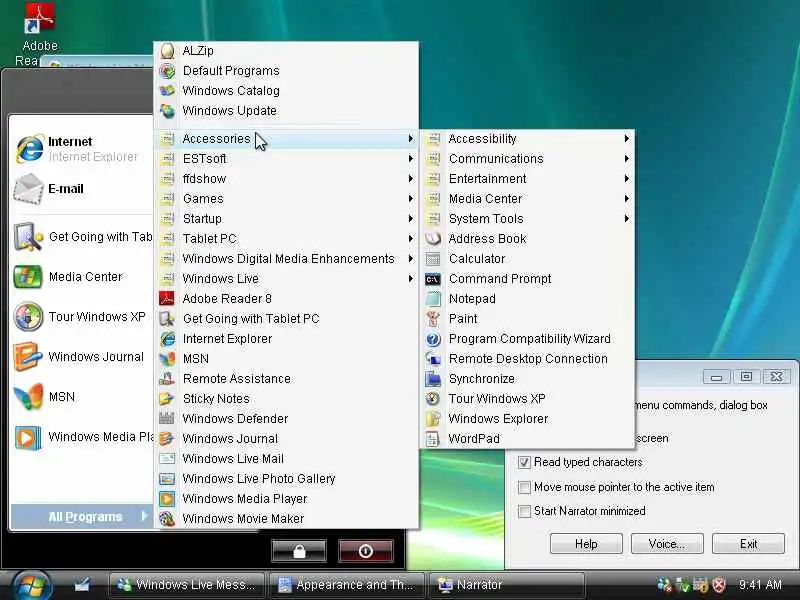
Task: Open Address Book in Accessories
Action: coord(527,238)
